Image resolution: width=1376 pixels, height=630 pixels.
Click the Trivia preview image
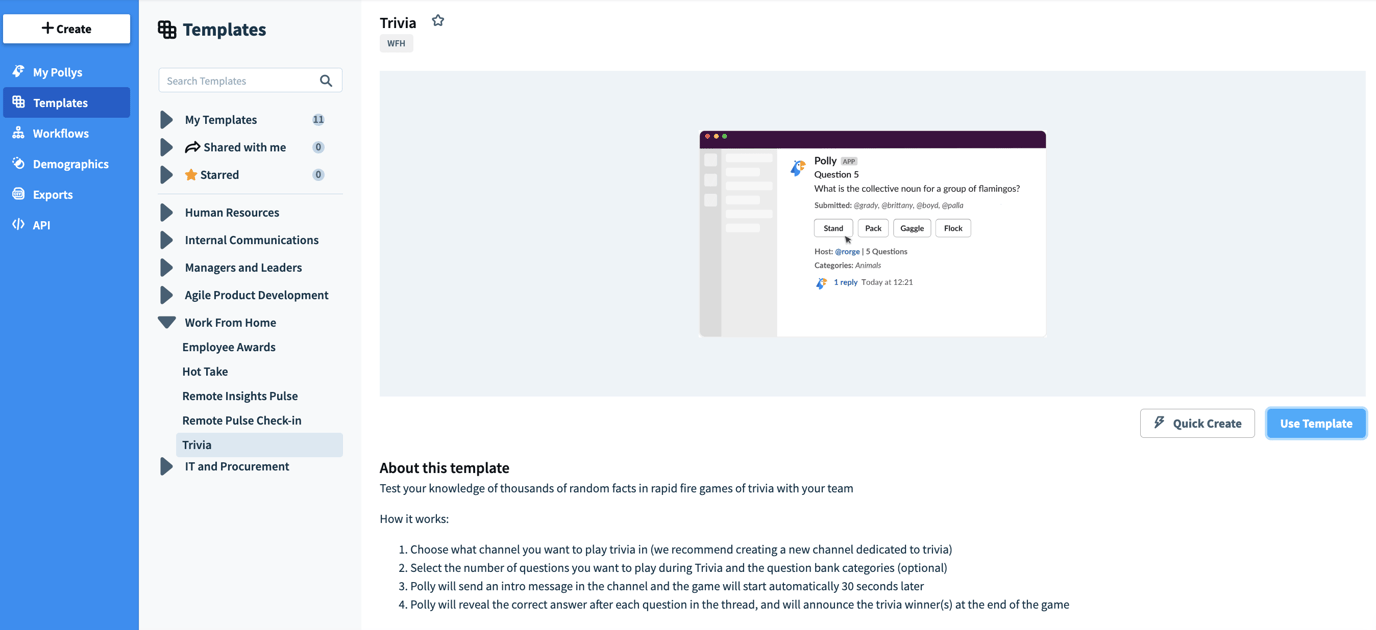click(x=872, y=234)
